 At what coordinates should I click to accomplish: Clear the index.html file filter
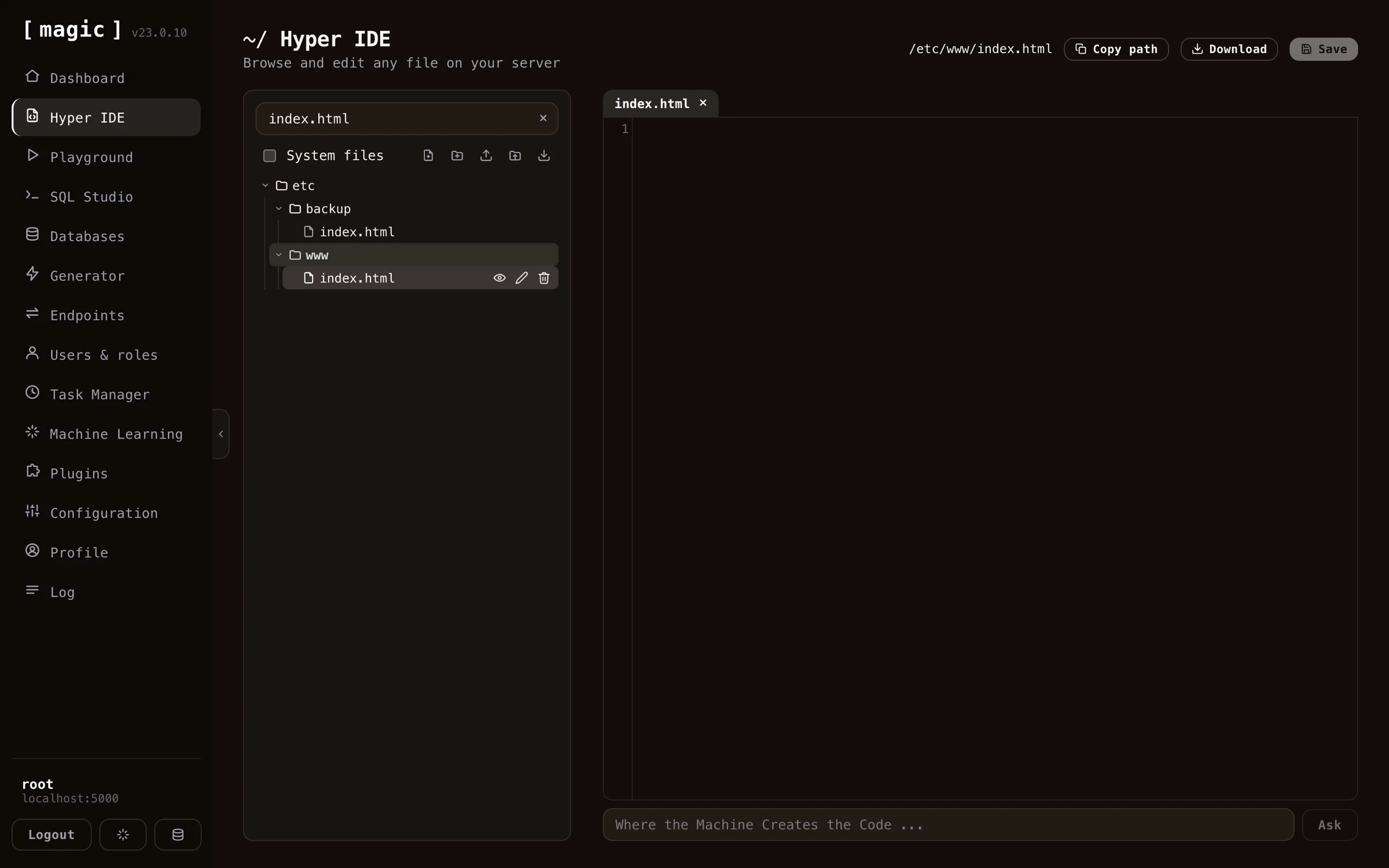pyautogui.click(x=543, y=118)
